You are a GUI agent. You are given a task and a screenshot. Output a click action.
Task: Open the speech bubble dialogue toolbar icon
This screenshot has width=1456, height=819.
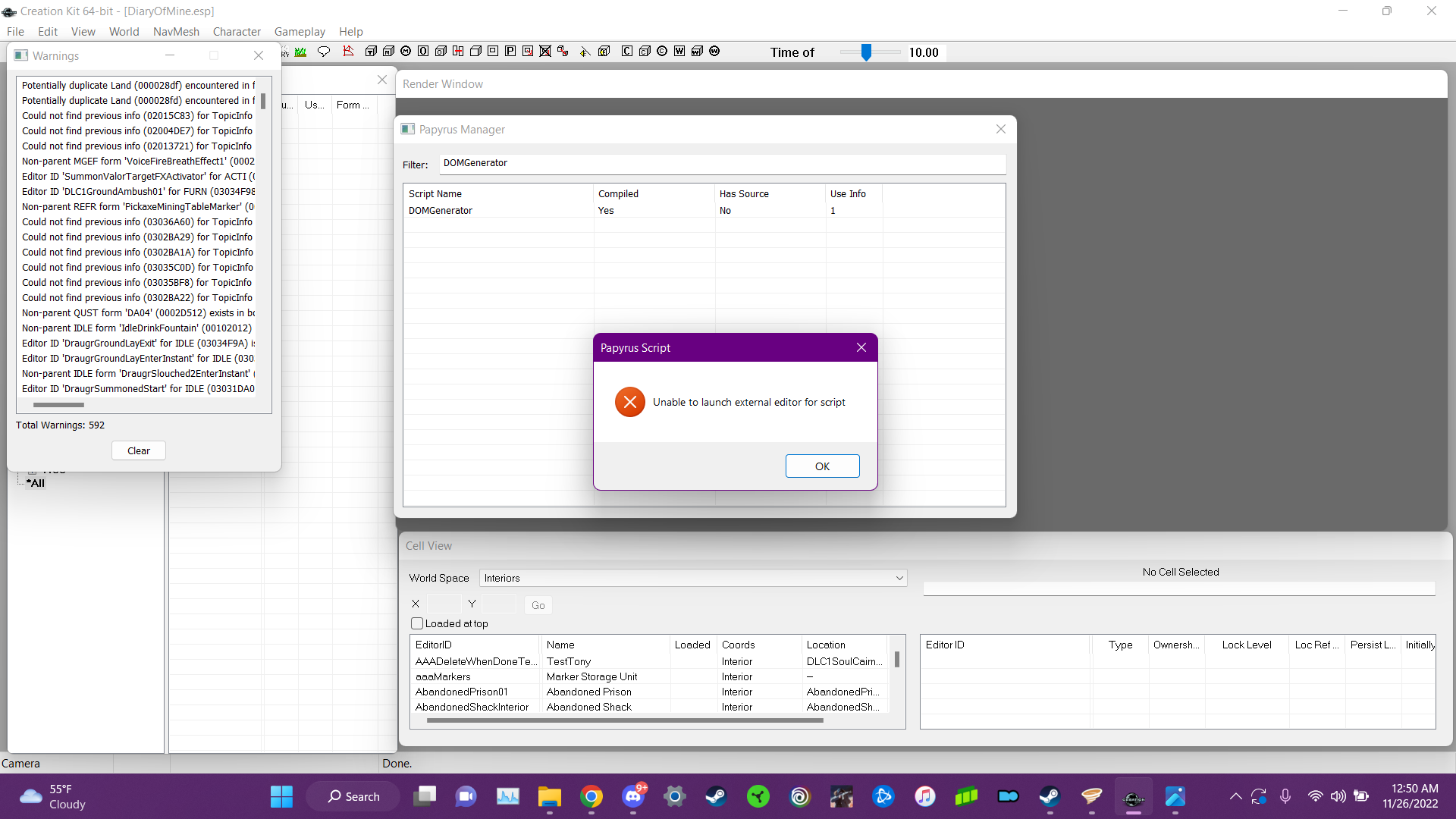(324, 52)
